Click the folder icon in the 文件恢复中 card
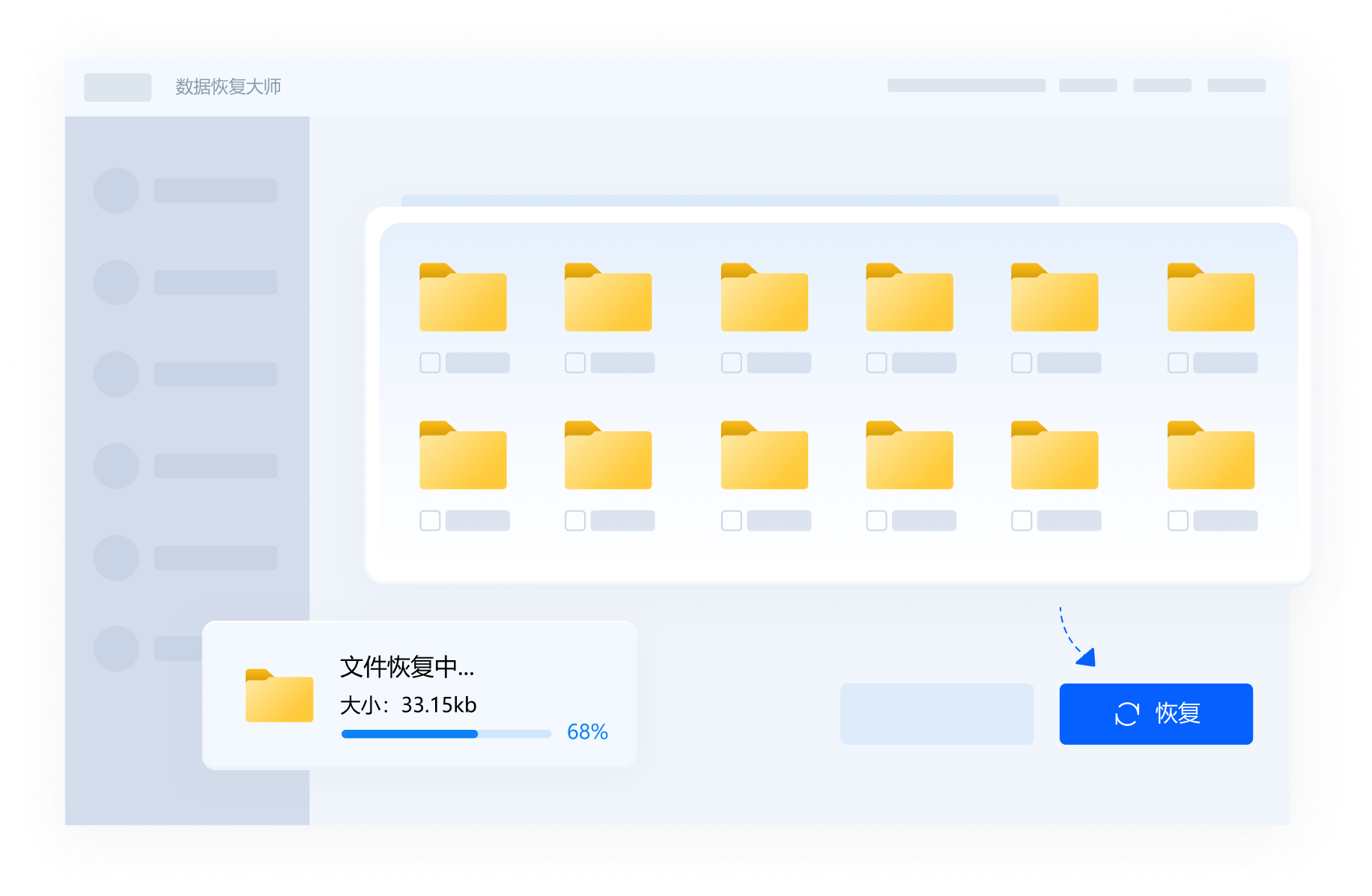This screenshot has width=1372, height=896. [x=279, y=695]
